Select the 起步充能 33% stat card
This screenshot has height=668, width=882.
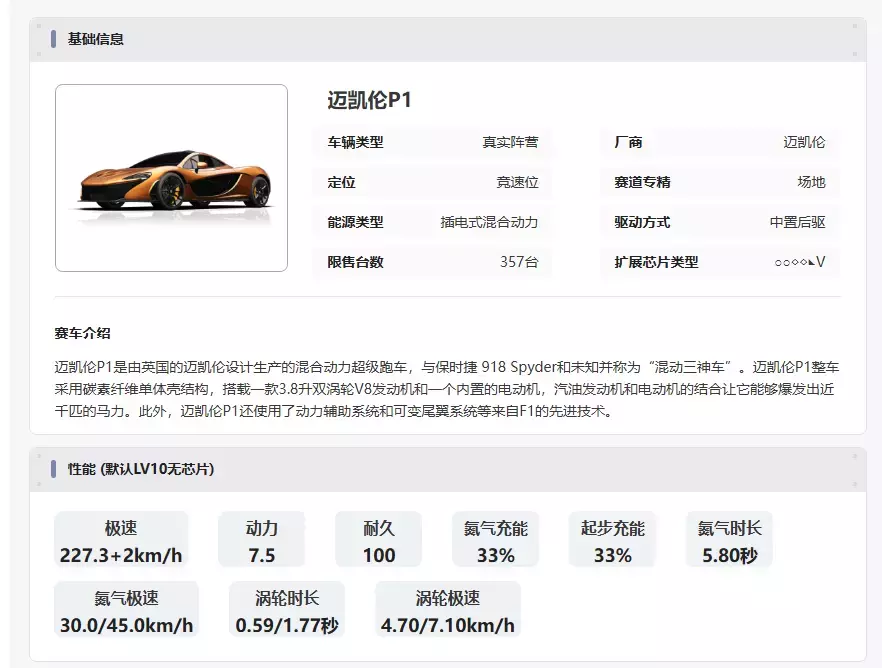pos(613,540)
